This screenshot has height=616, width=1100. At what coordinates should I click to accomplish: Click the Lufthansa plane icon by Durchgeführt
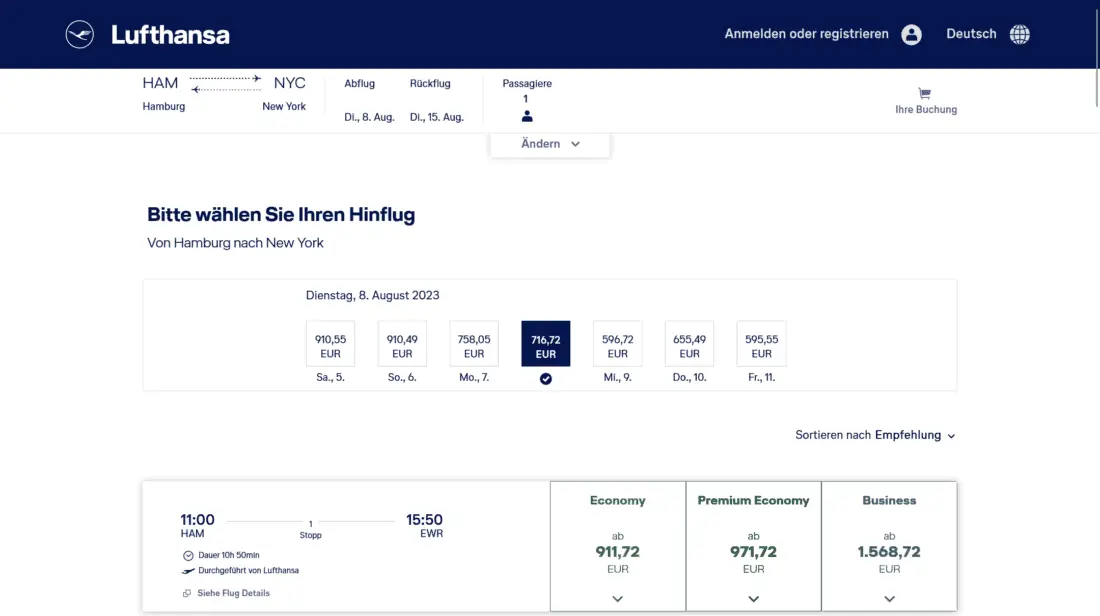click(x=188, y=571)
